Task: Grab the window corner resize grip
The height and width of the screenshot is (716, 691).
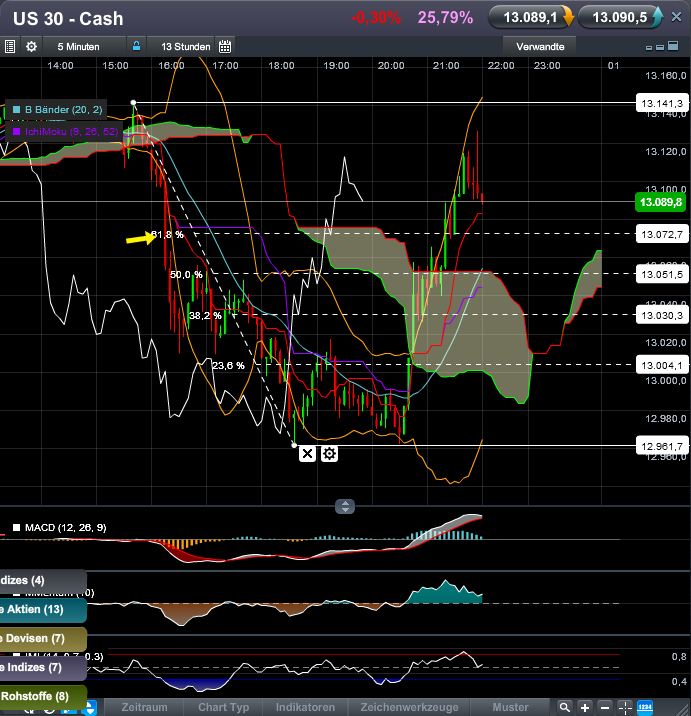Action: (682, 708)
